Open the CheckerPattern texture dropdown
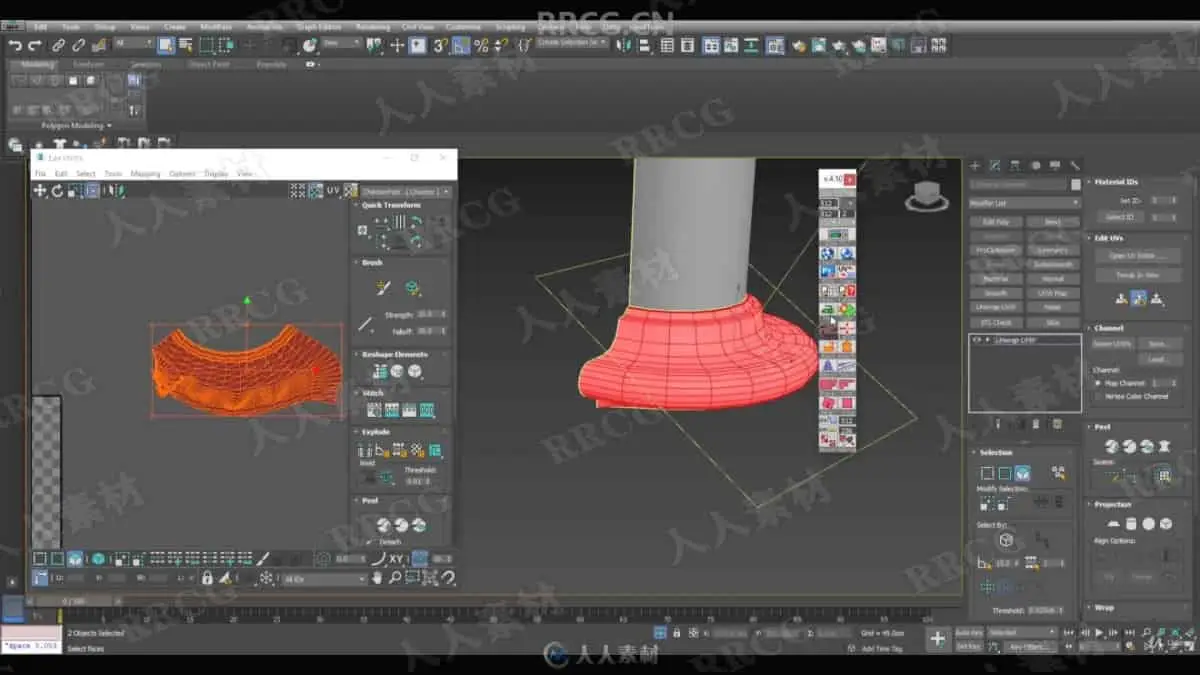The image size is (1200, 675). (405, 191)
